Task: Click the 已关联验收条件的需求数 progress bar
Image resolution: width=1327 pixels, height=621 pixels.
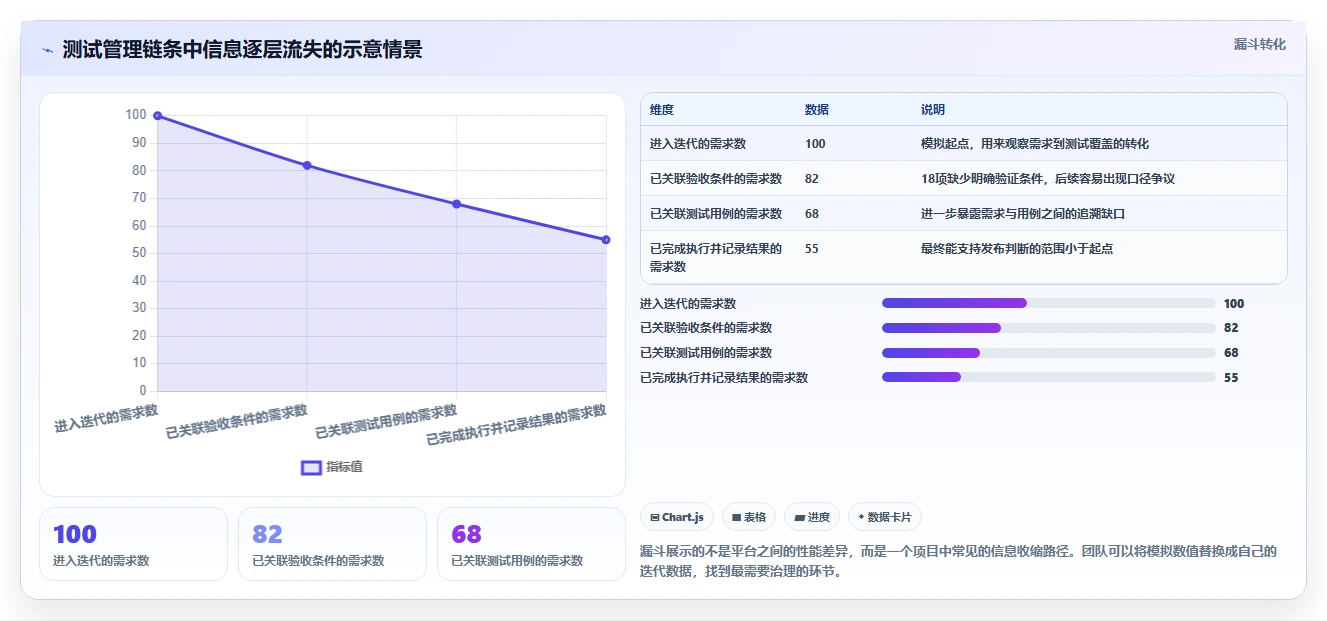Action: (1049, 328)
